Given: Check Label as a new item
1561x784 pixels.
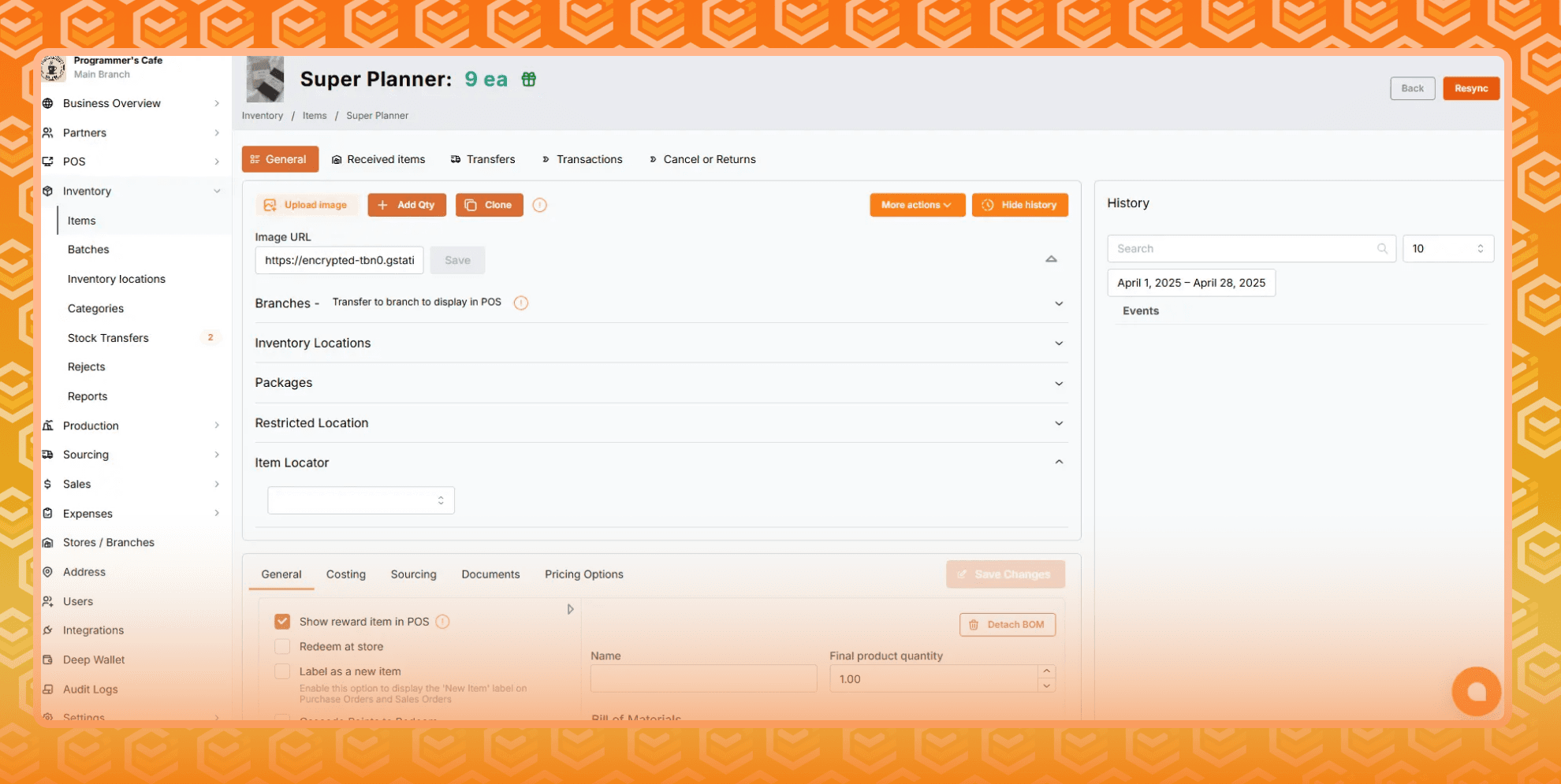Looking at the screenshot, I should [282, 671].
